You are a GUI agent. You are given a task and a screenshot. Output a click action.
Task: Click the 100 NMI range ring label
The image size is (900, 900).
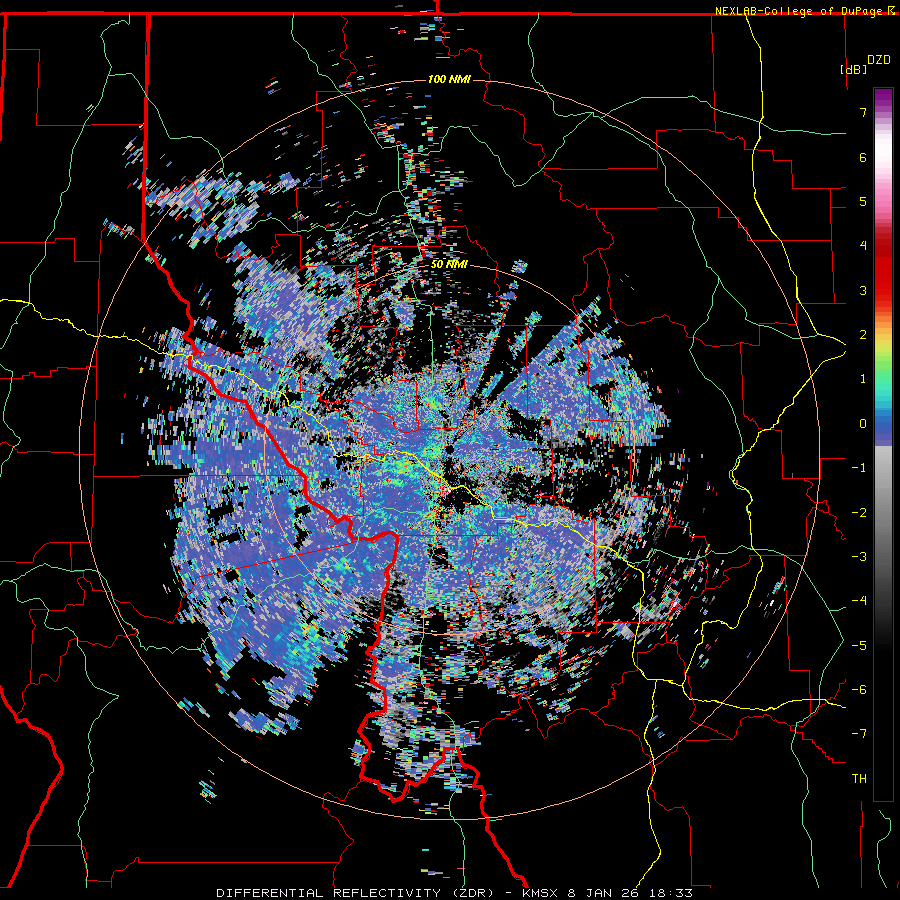point(449,79)
